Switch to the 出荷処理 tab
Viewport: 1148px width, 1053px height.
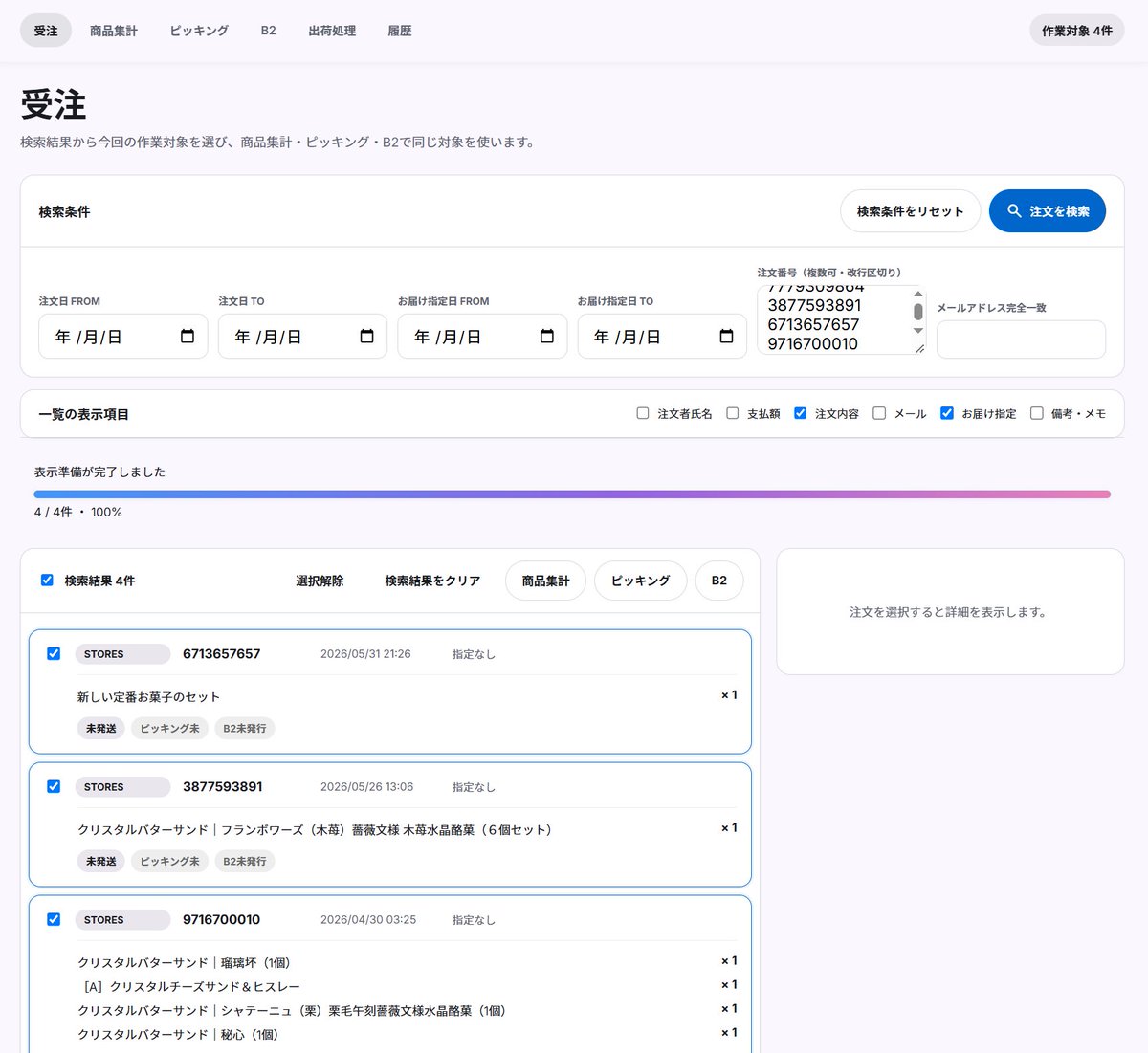click(x=332, y=31)
